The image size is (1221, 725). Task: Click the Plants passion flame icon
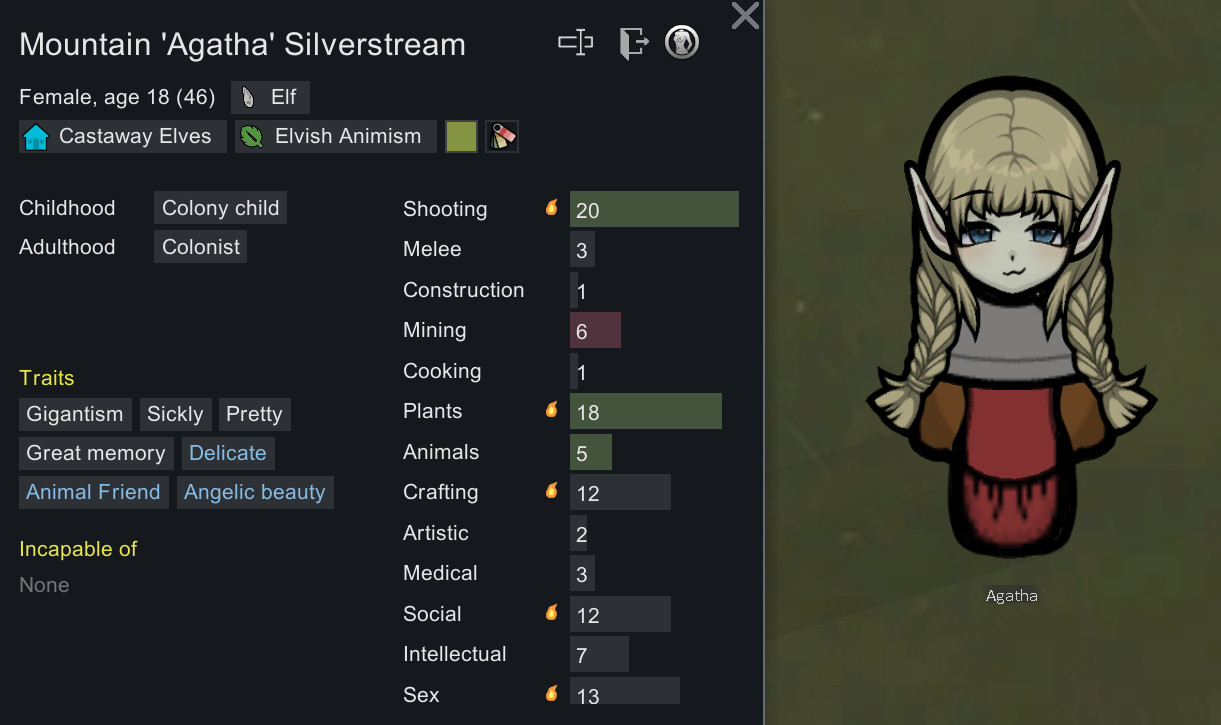click(x=551, y=410)
